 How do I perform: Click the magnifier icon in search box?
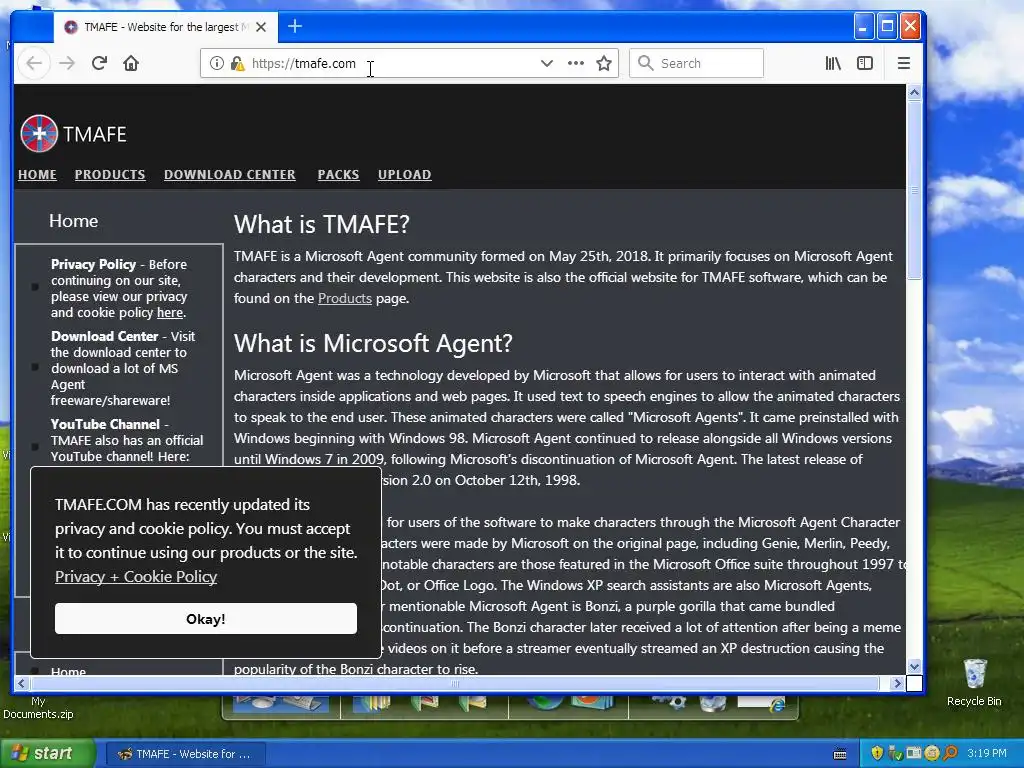(x=645, y=63)
